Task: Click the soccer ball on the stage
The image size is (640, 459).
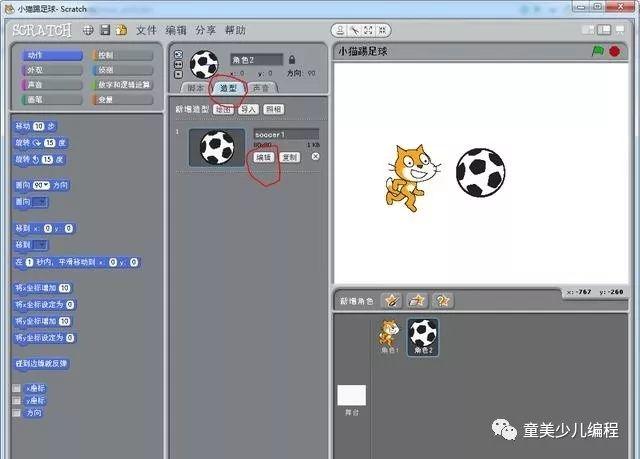Action: (480, 173)
